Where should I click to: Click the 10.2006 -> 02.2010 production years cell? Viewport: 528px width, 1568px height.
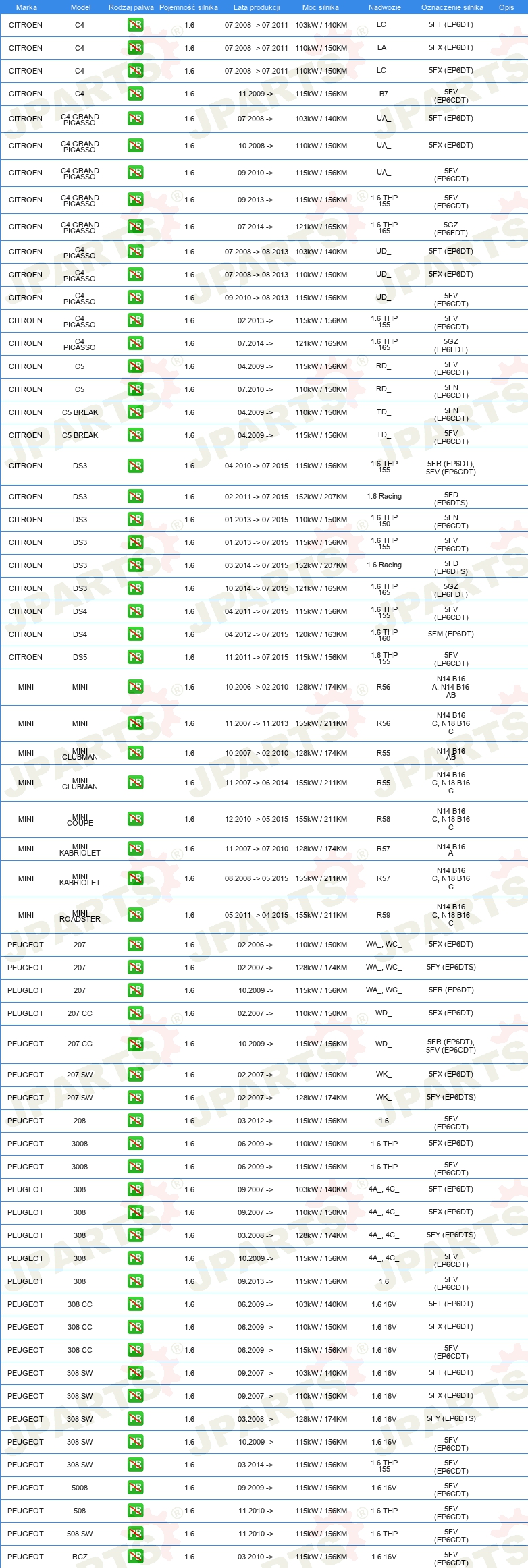257,687
